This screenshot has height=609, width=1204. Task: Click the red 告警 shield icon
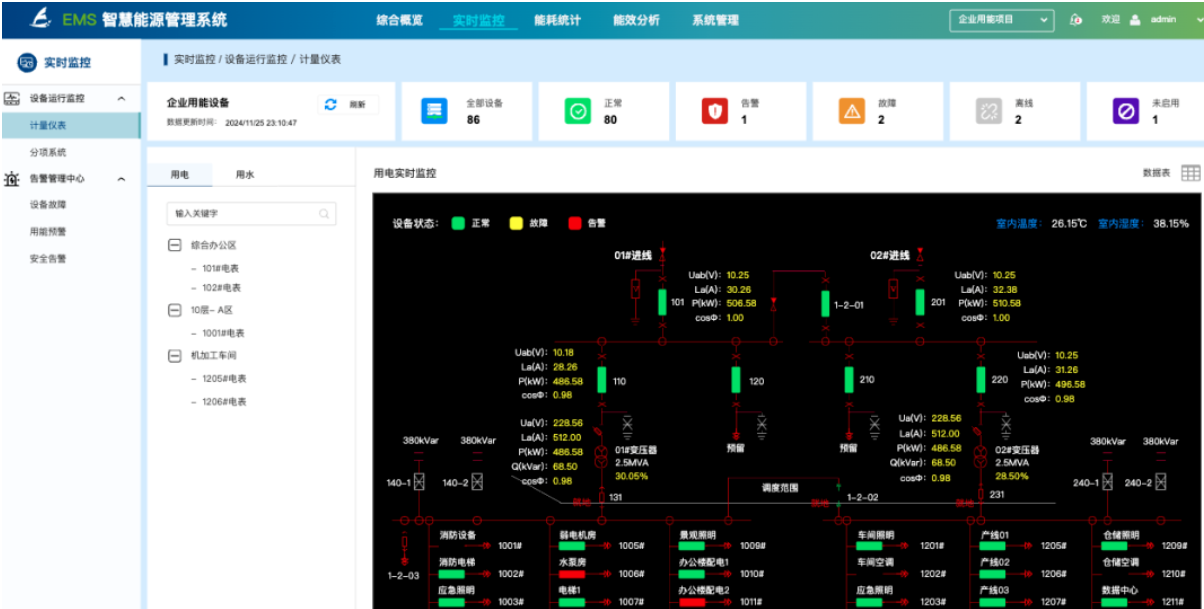[x=714, y=111]
